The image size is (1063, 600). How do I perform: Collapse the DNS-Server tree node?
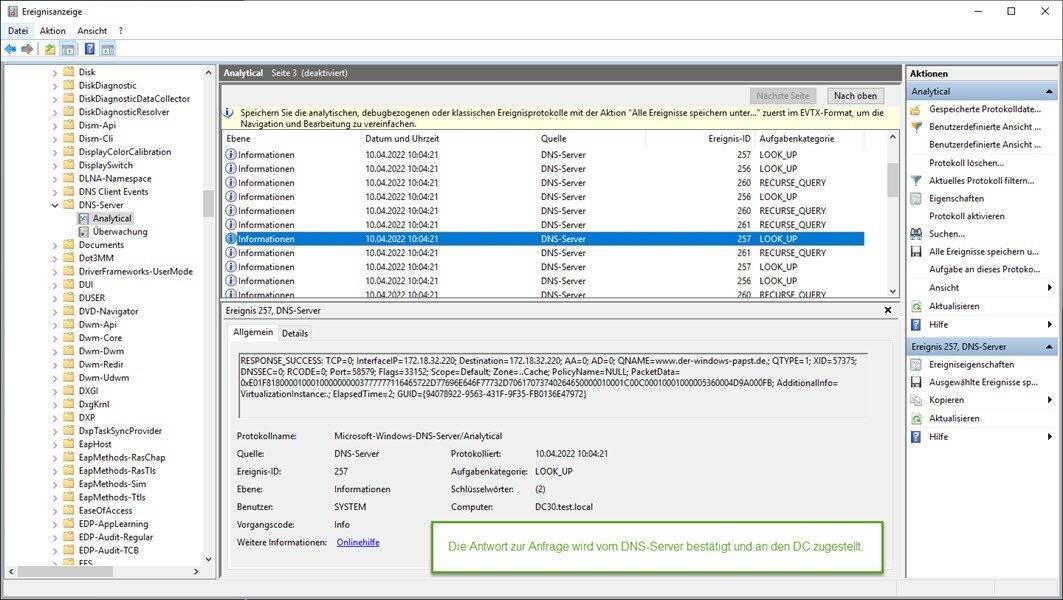tap(55, 205)
